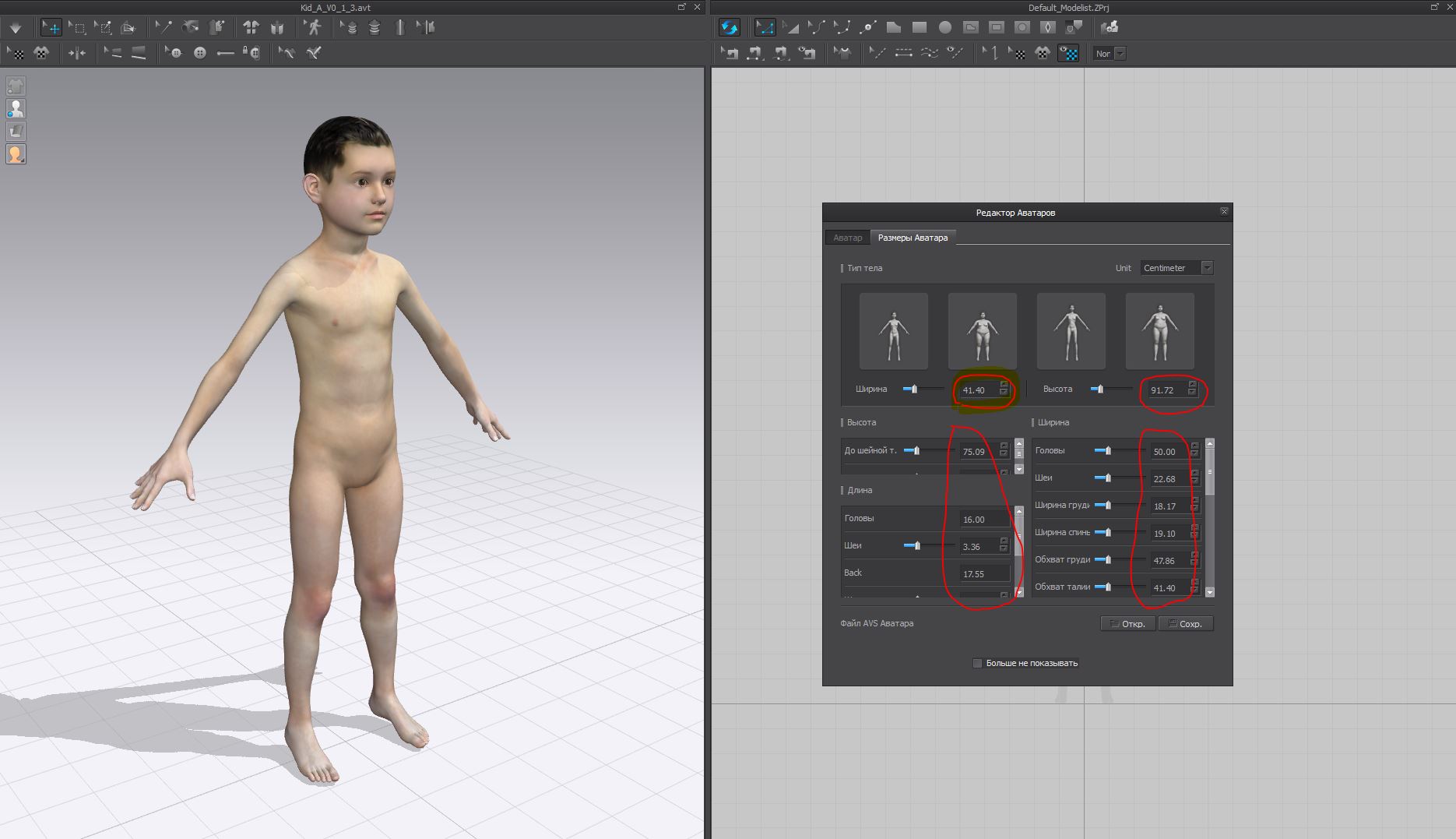This screenshot has height=839, width=1456.
Task: Toggle the blue checkered texture visibility icon
Action: [1068, 53]
